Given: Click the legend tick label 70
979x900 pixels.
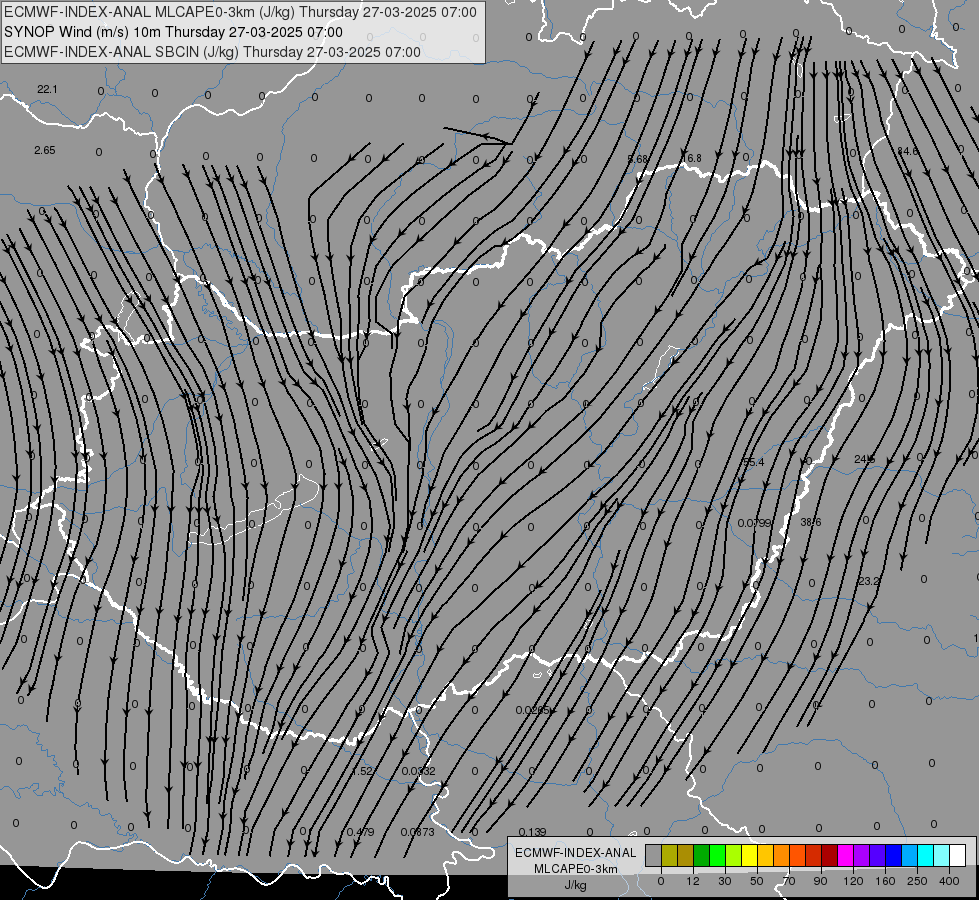Looking at the screenshot, I should click(x=789, y=881).
